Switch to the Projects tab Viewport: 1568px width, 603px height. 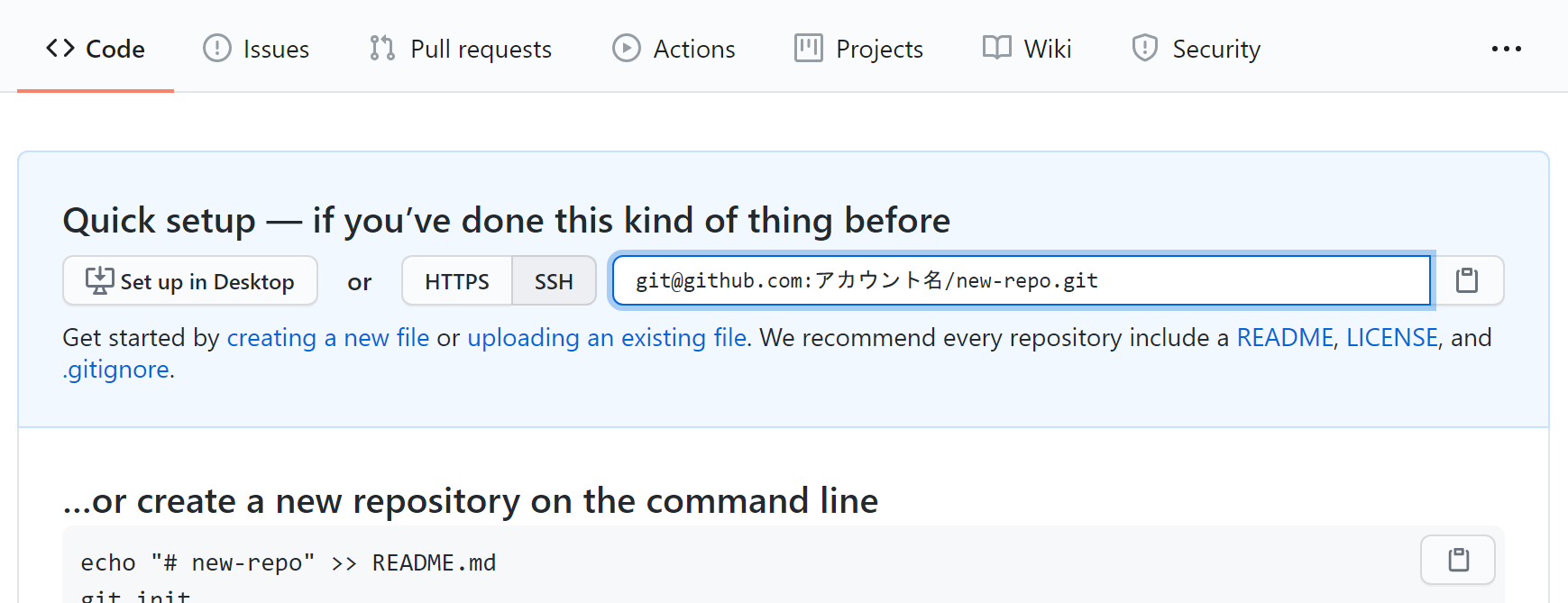coord(858,49)
